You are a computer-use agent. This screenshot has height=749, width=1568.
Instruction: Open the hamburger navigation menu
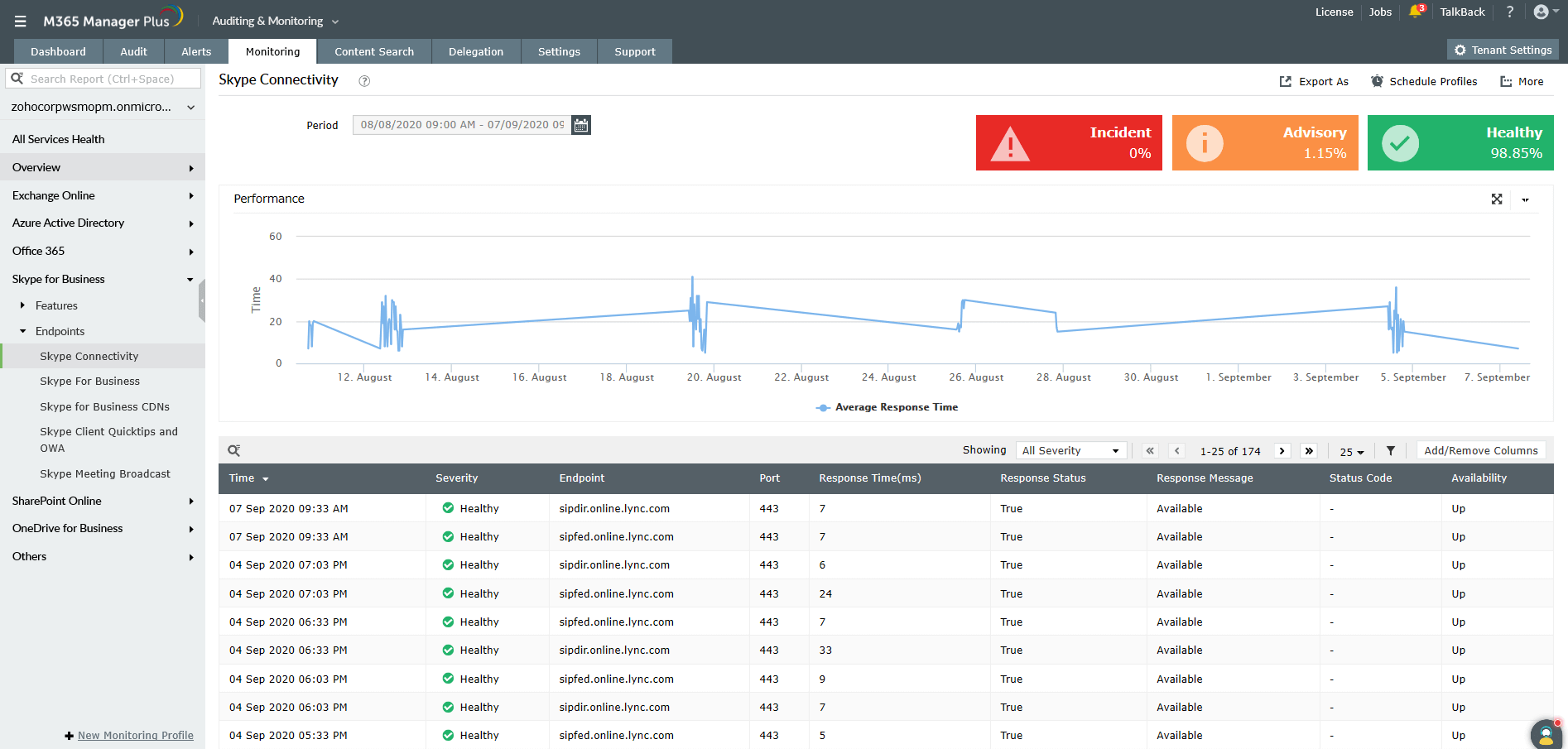pyautogui.click(x=20, y=22)
